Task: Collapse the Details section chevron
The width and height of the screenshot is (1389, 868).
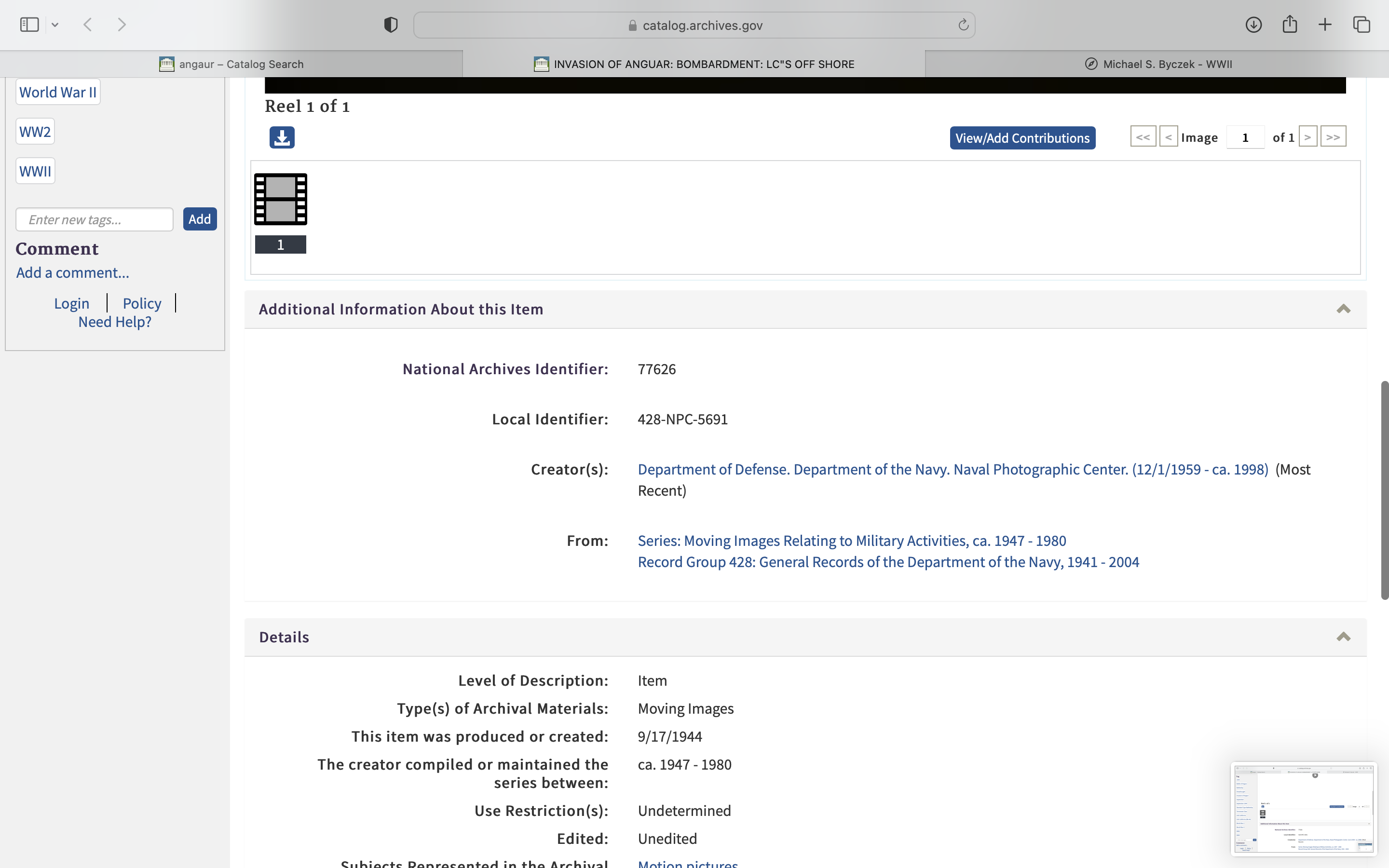Action: click(1343, 637)
